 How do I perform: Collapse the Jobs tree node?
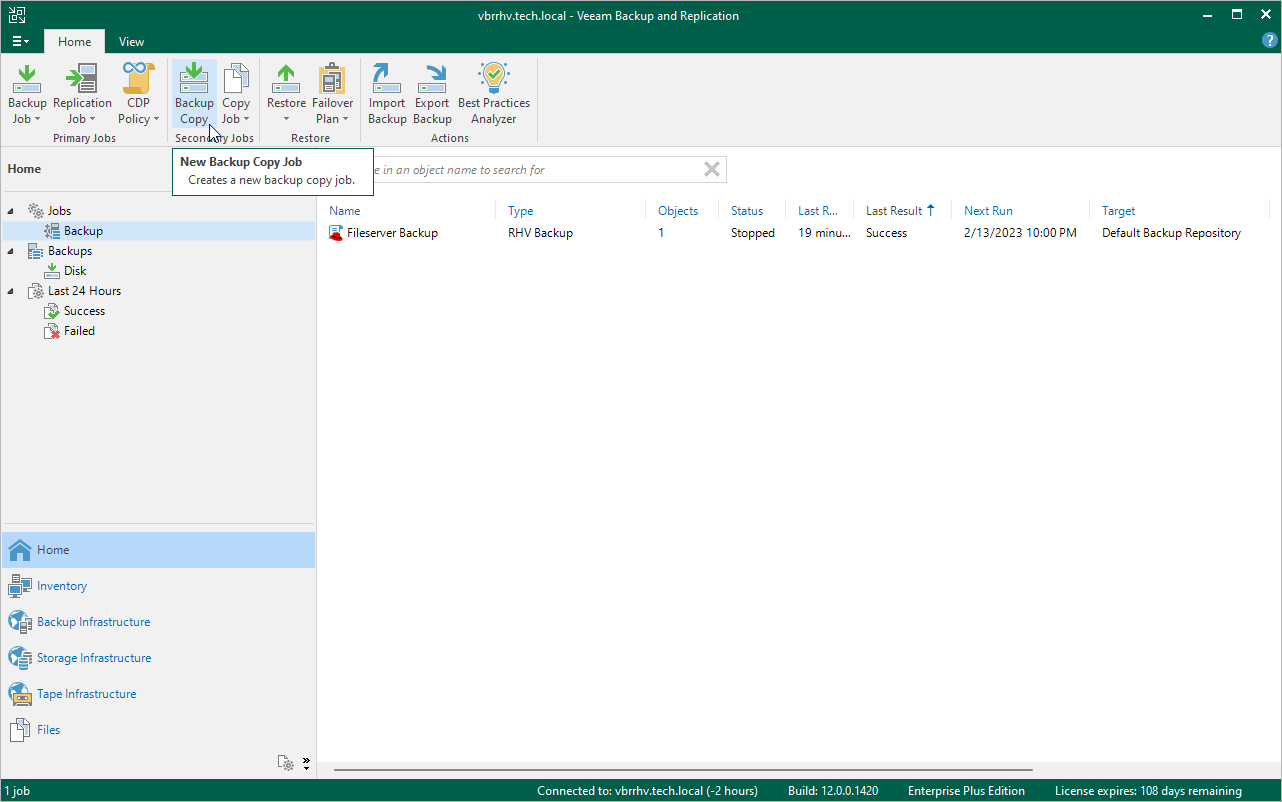pos(11,211)
